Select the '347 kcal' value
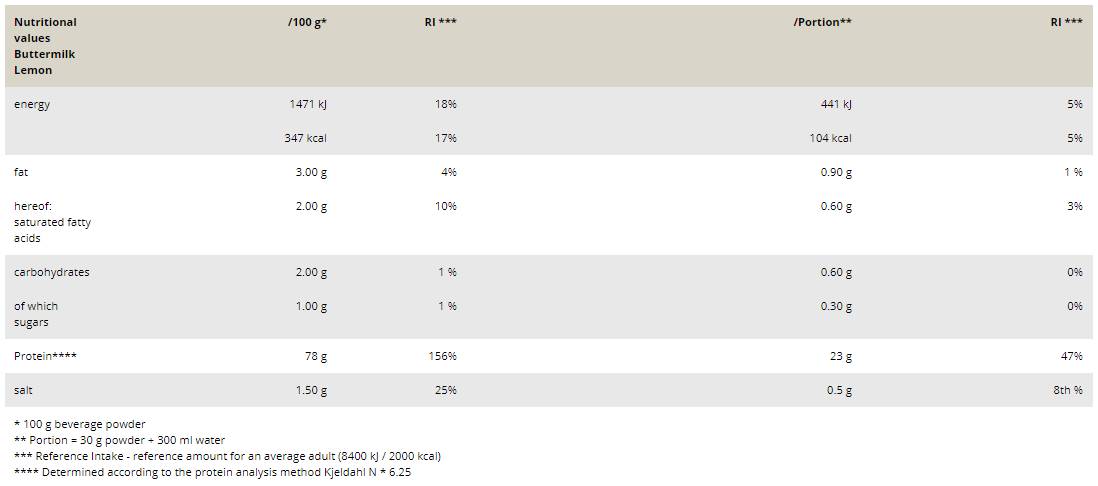Viewport: 1098px width, 486px height. click(x=305, y=138)
